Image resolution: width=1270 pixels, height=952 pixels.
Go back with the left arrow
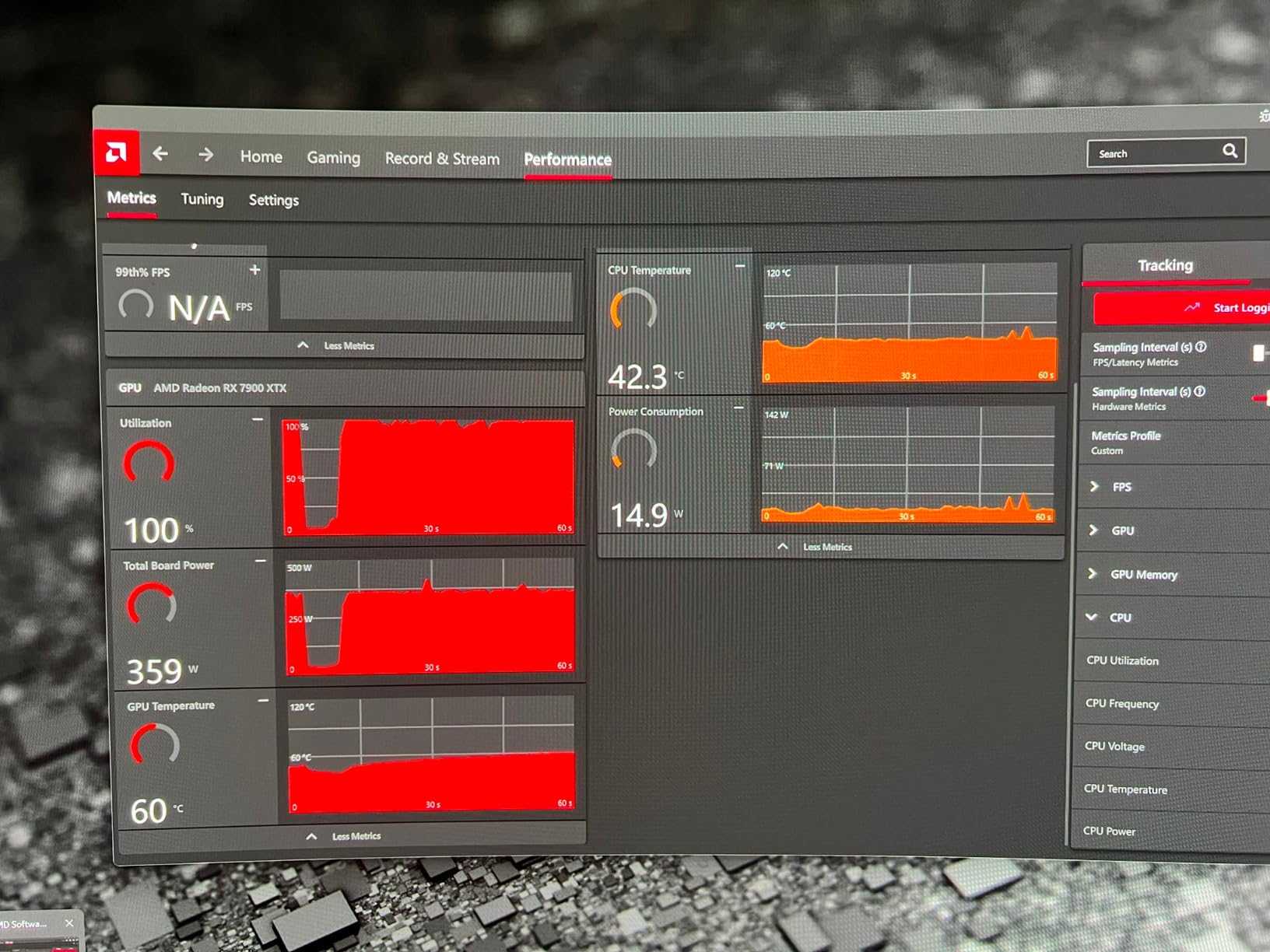pos(160,154)
